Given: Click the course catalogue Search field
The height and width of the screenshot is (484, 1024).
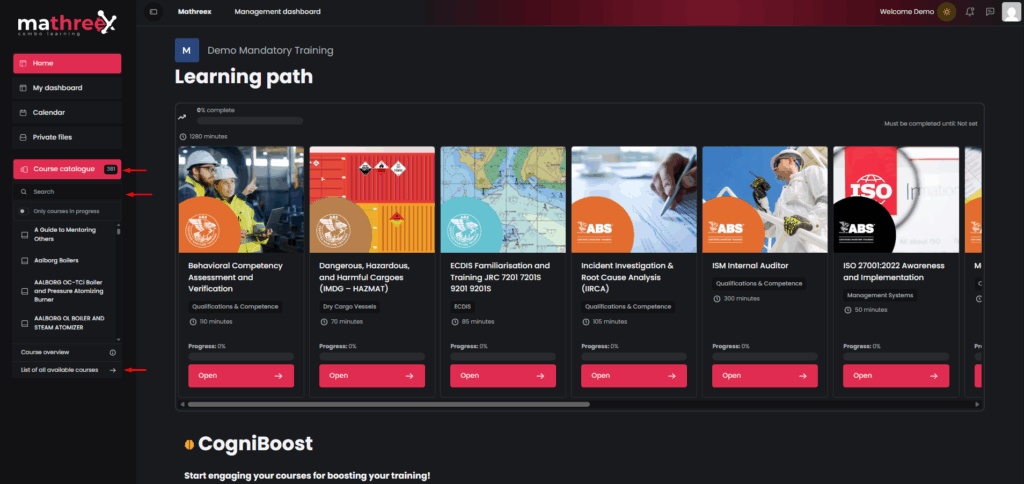Looking at the screenshot, I should tap(68, 192).
